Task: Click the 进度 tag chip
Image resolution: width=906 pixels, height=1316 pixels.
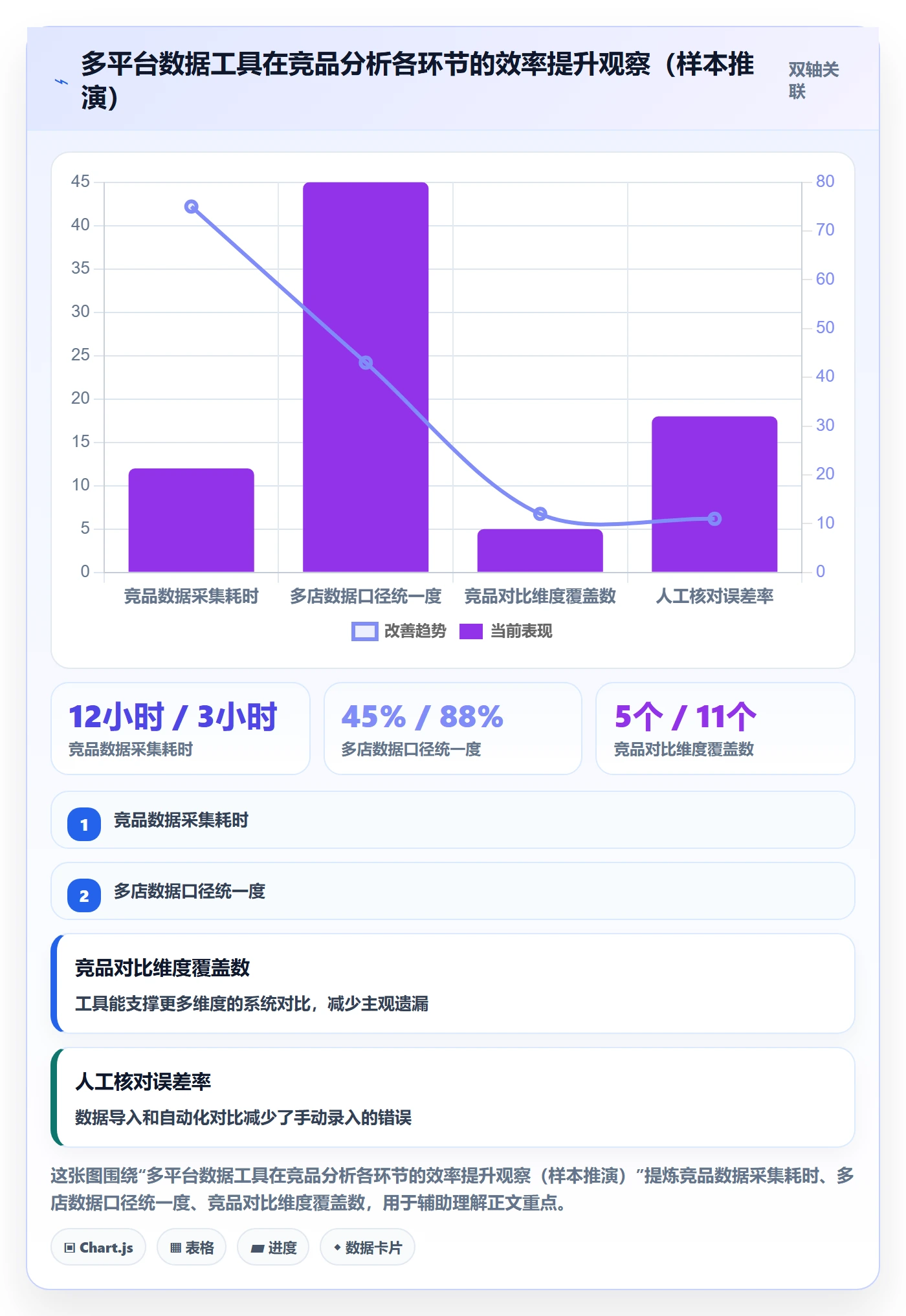Action: (x=273, y=1247)
